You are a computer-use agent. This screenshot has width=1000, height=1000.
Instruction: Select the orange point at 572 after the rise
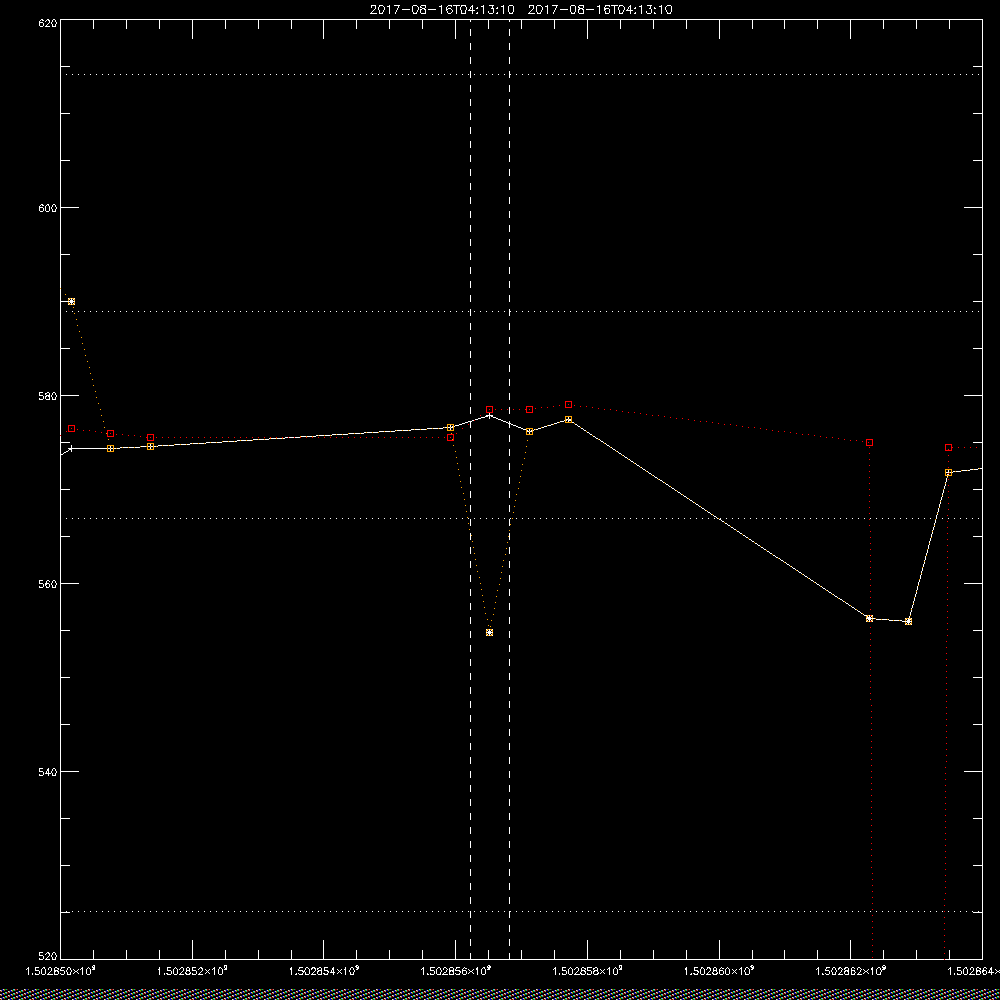tap(948, 473)
